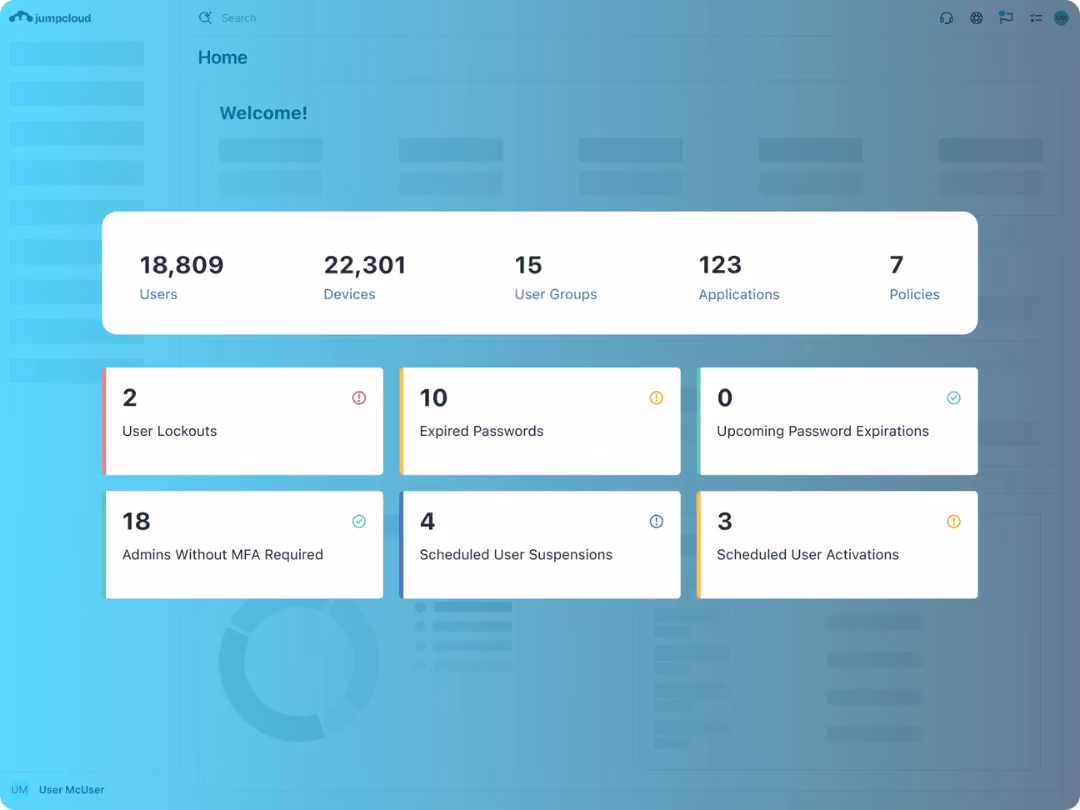Viewport: 1080px width, 810px height.
Task: Click the UM avatar beside User McUser
Action: pyautogui.click(x=19, y=789)
